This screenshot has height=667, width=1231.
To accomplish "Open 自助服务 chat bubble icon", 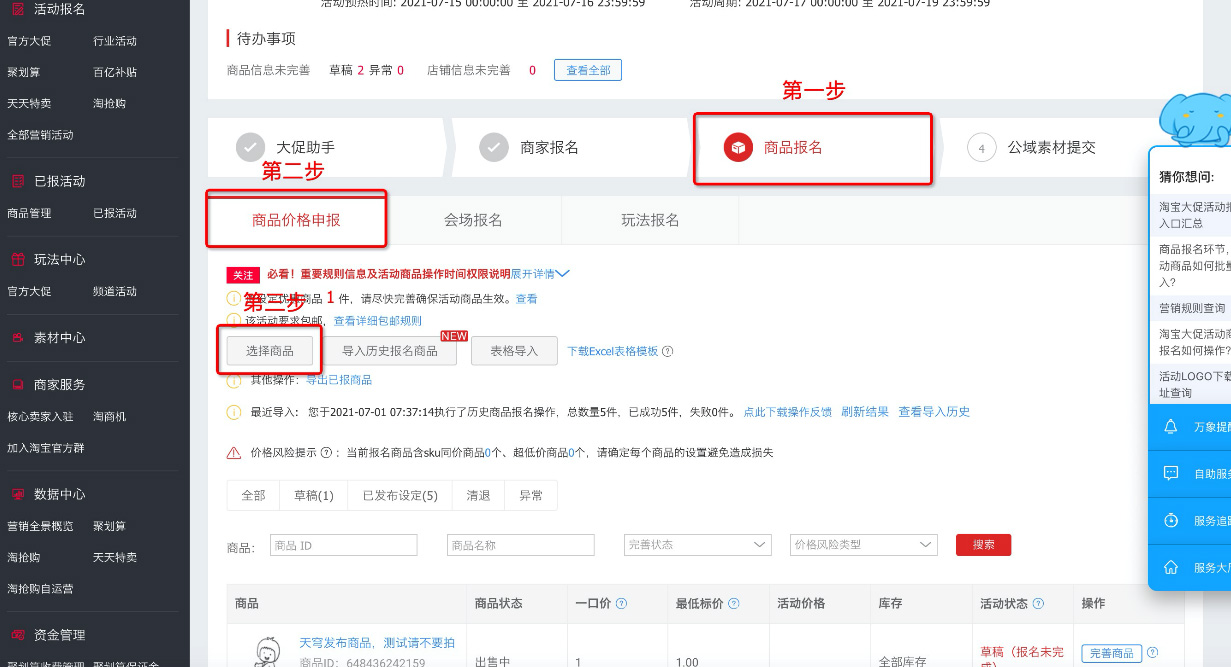I will tap(1170, 475).
